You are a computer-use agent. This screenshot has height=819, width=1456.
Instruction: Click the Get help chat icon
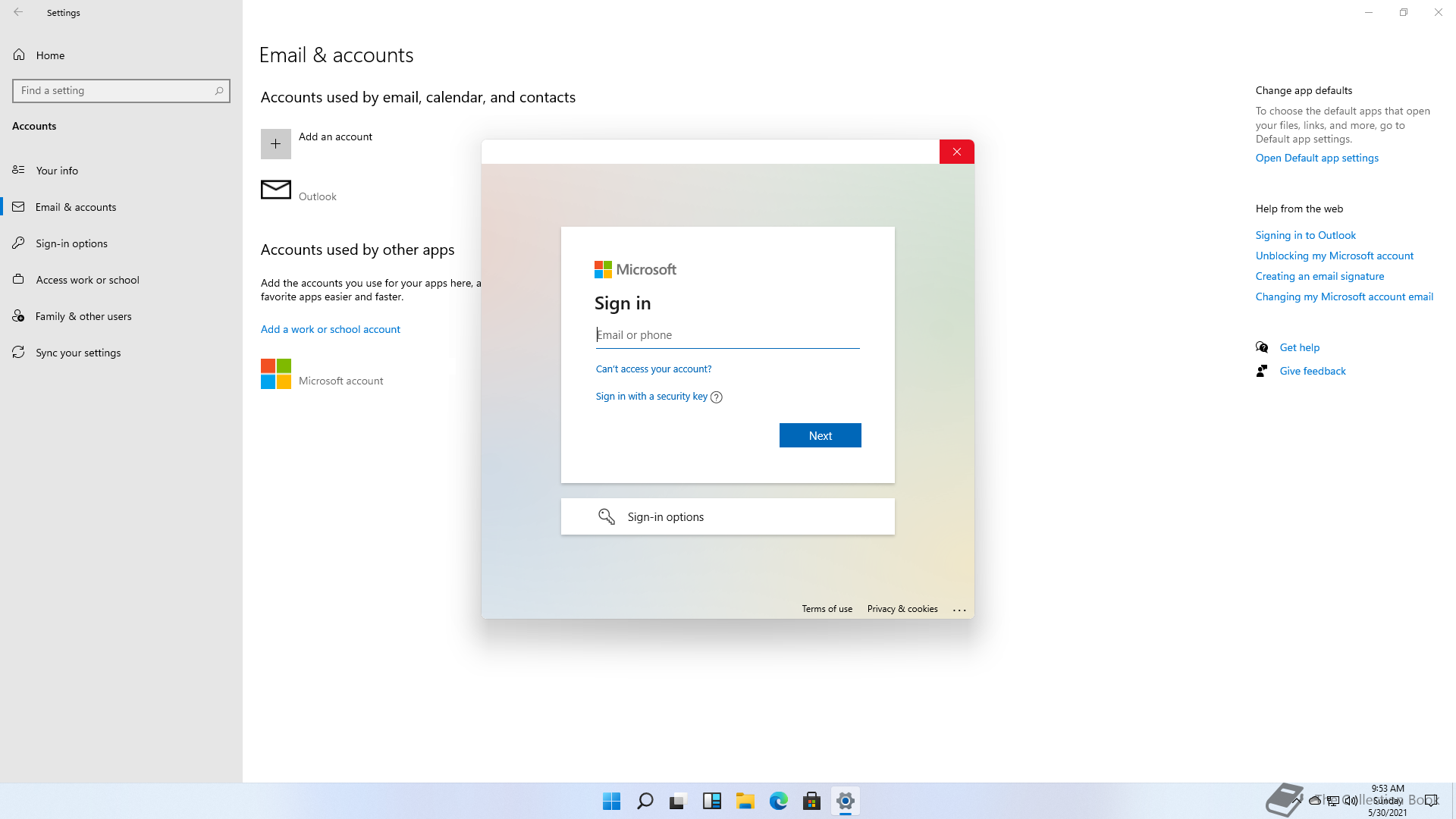tap(1262, 347)
